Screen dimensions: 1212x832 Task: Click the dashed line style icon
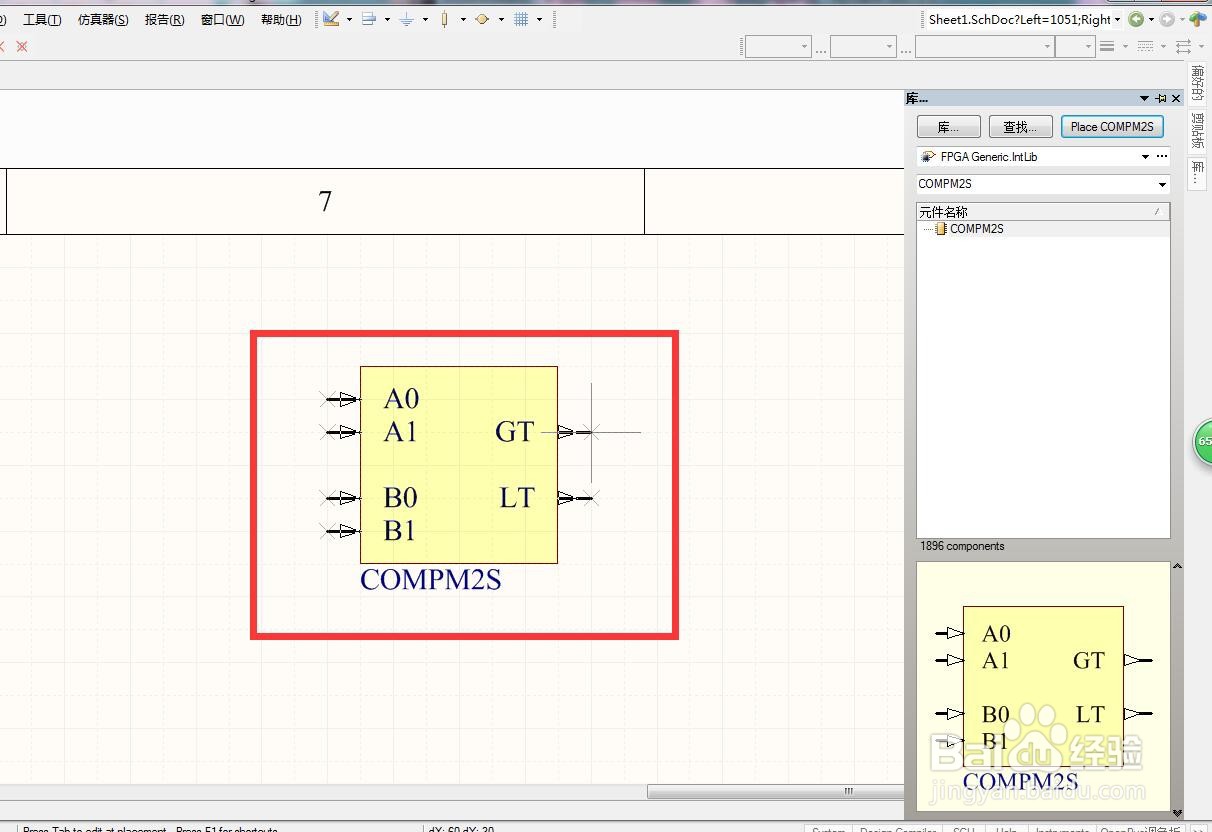[1146, 46]
